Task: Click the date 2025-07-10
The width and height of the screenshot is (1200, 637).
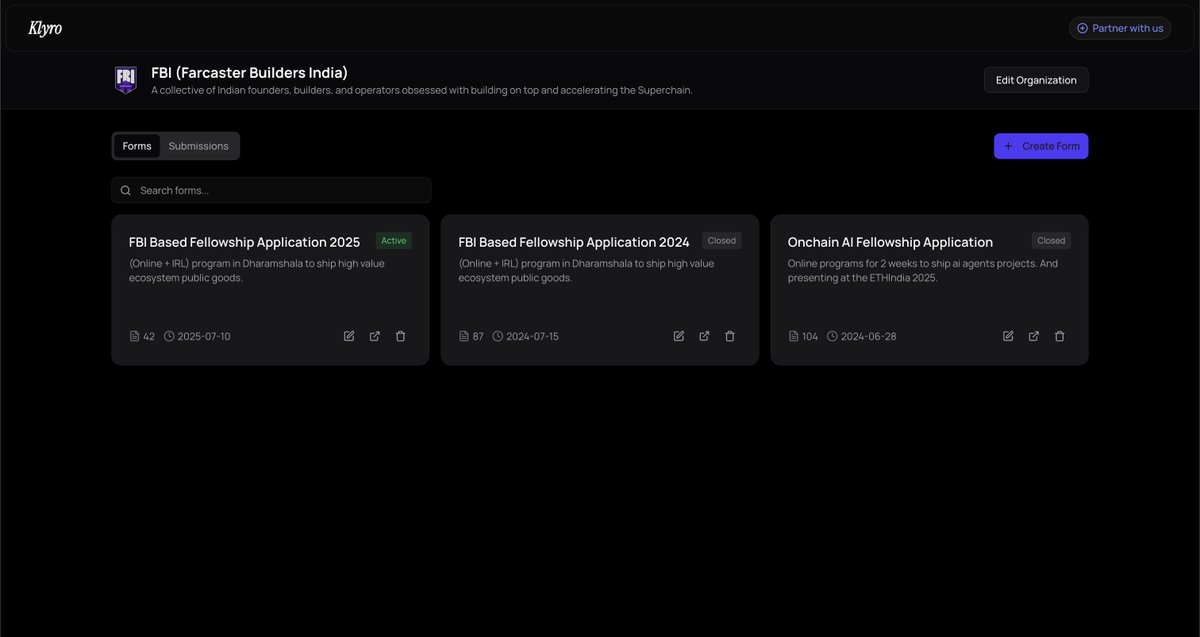Action: (x=204, y=336)
